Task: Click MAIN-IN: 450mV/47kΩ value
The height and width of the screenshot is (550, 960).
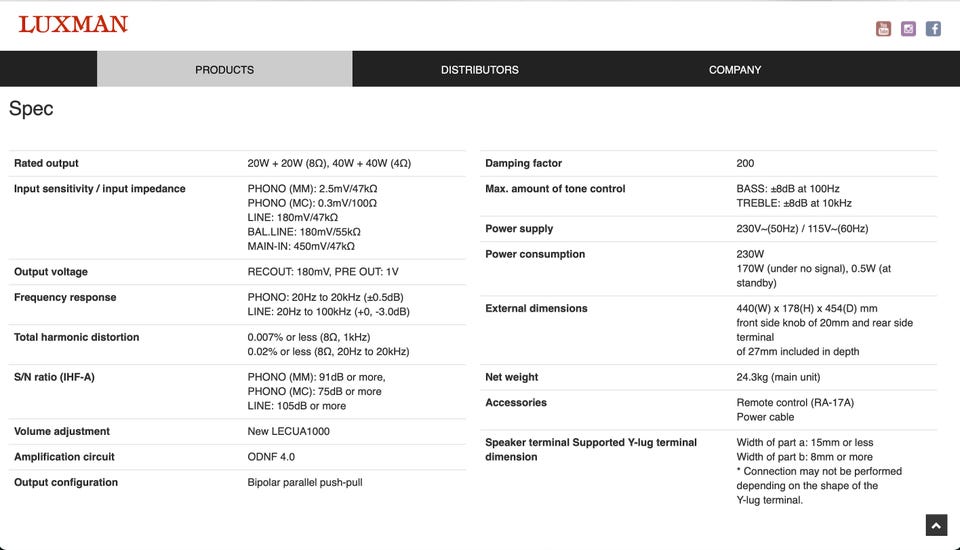Action: coord(301,246)
